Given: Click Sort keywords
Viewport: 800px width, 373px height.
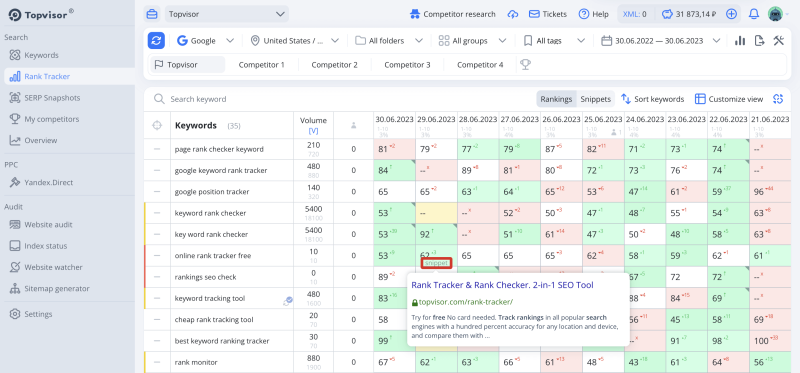Looking at the screenshot, I should [653, 99].
